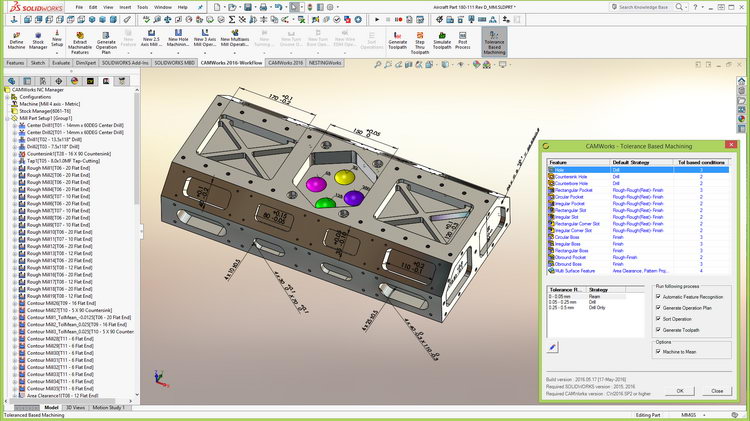Open the Stock Manager tool
The height and width of the screenshot is (421, 750).
[38, 37]
